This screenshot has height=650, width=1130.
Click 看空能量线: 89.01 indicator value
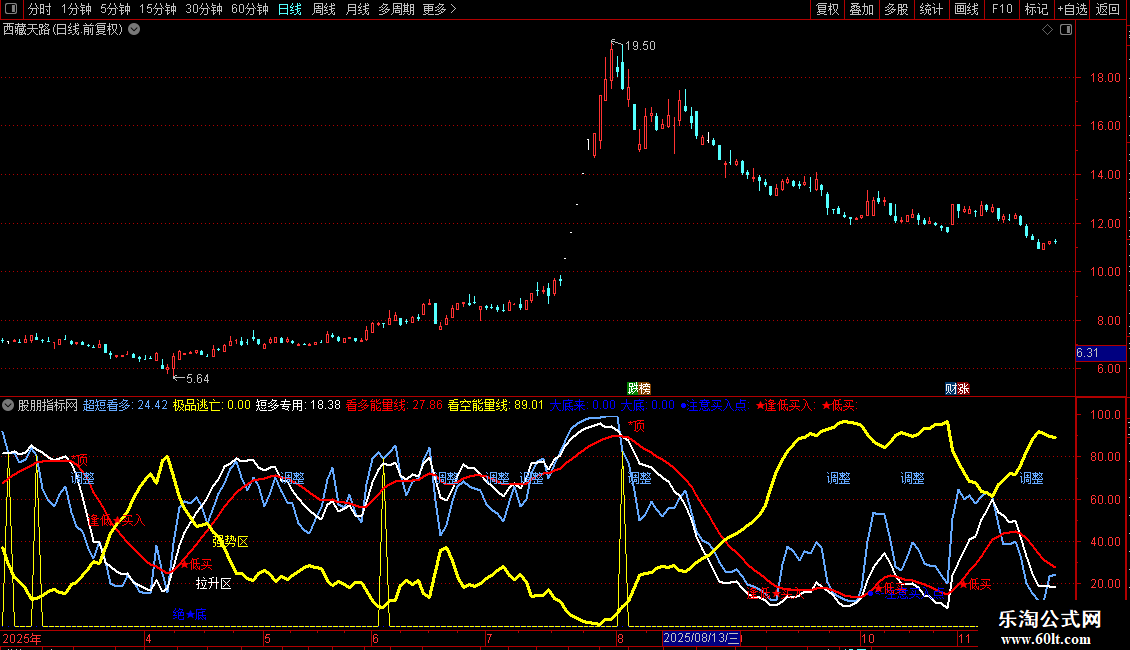[496, 405]
